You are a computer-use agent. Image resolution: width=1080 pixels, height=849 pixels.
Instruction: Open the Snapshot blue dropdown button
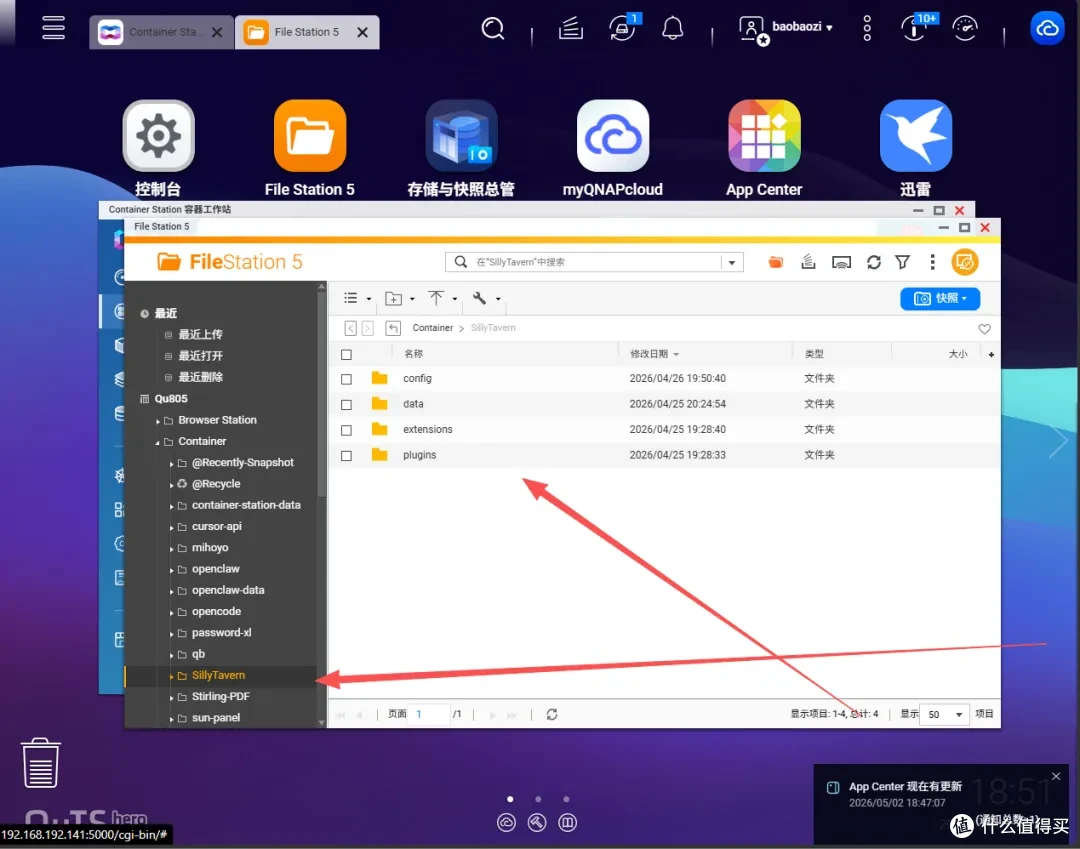939,298
